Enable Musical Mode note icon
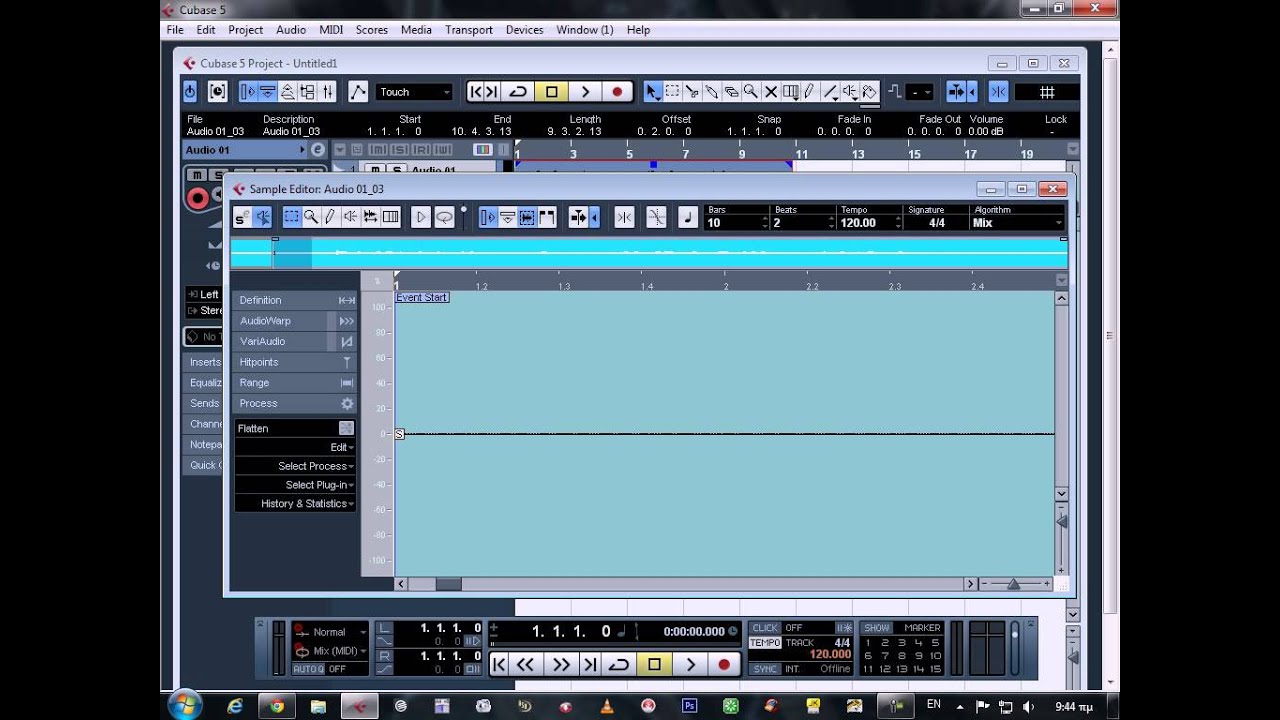Image resolution: width=1280 pixels, height=720 pixels. coord(688,217)
